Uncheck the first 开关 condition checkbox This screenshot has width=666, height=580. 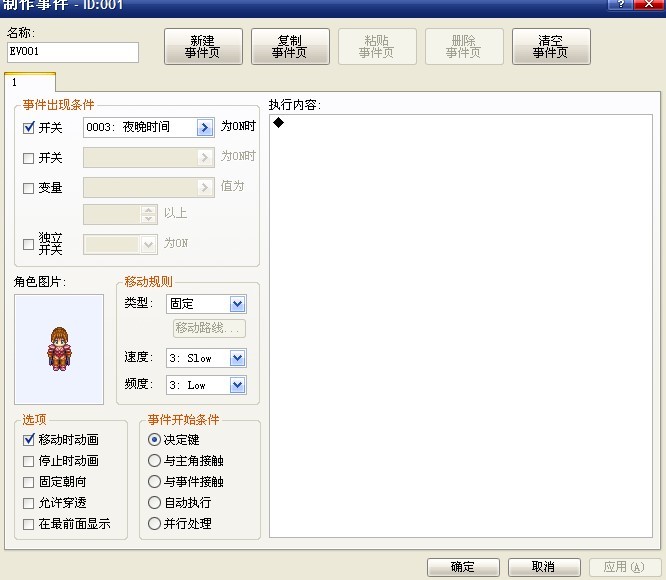[28, 128]
